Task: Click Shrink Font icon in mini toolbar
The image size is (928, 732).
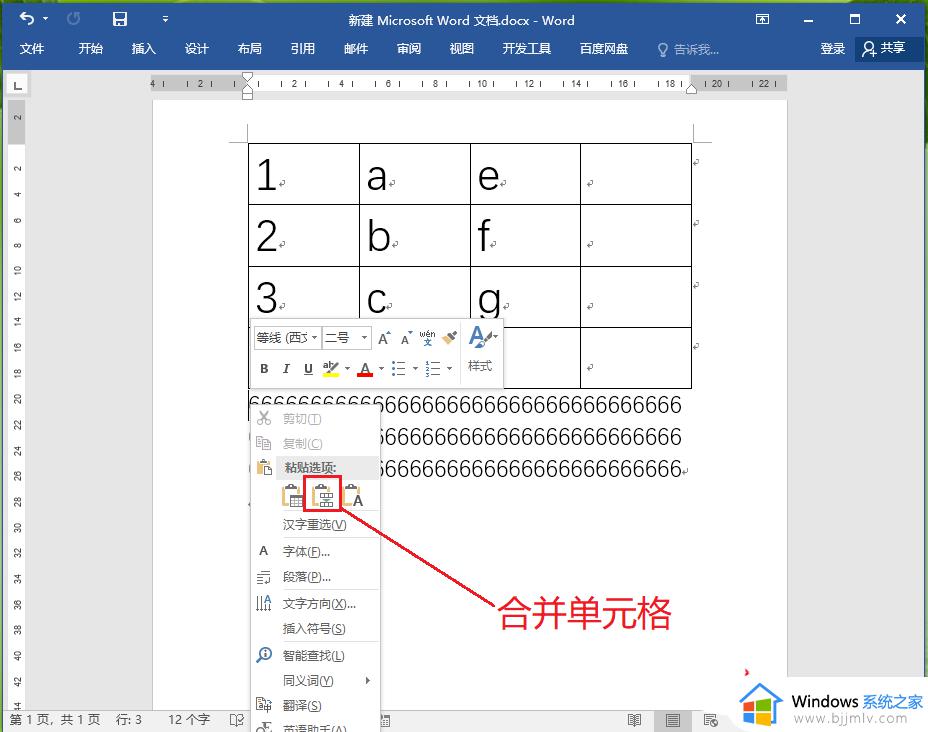Action: pos(406,338)
